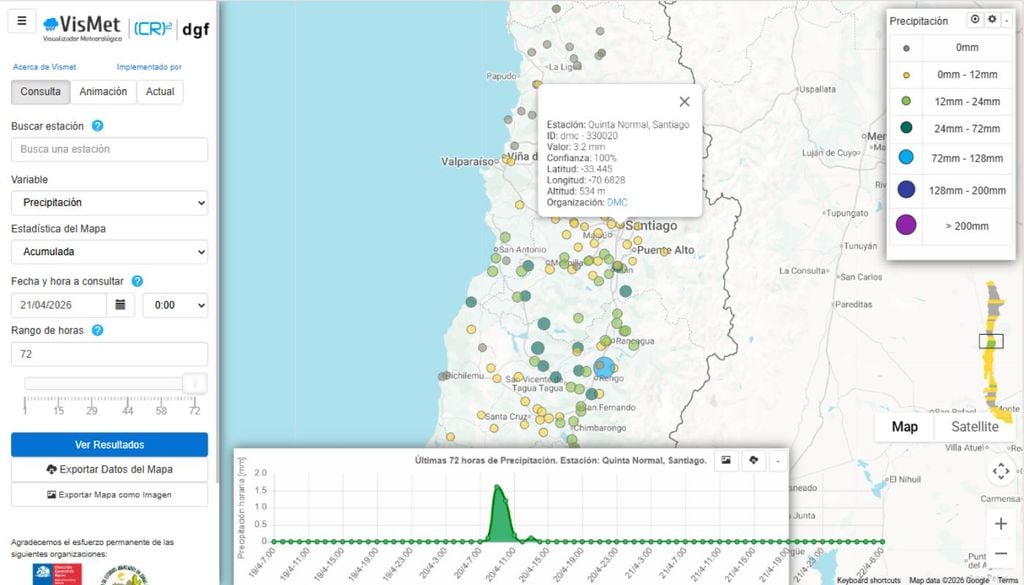Follow the DMC organization link in popup
1024x585 pixels.
pos(617,202)
